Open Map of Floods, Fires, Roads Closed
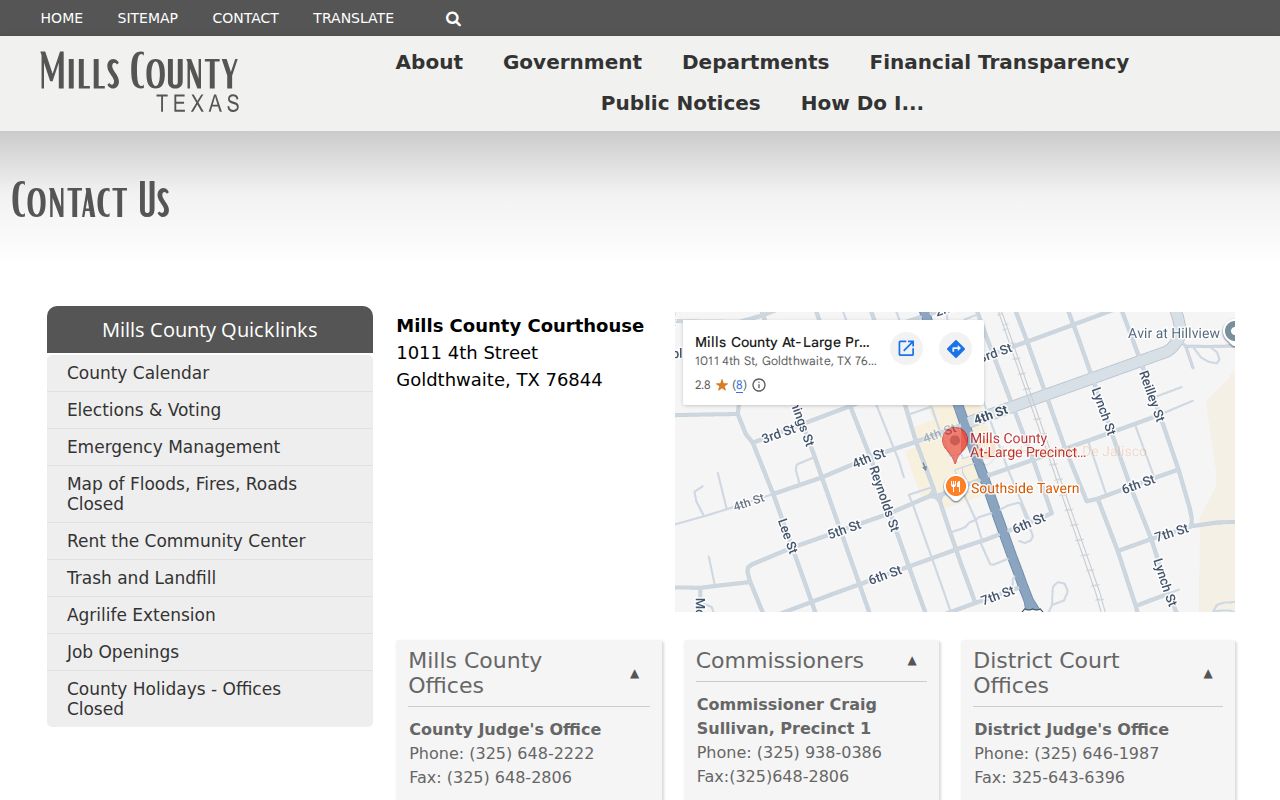The width and height of the screenshot is (1280, 800). click(x=210, y=494)
